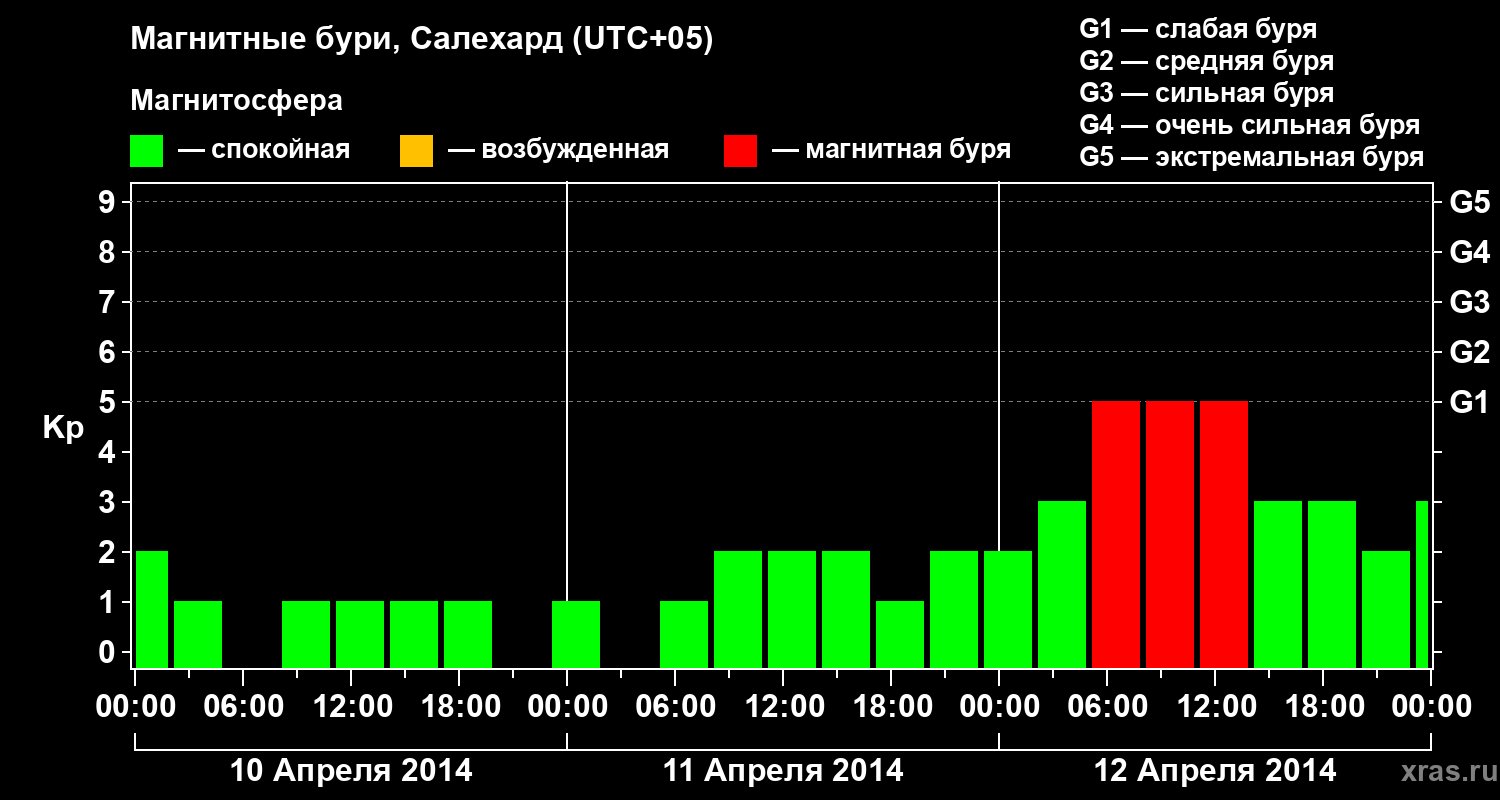Select the chart title 'Магнитные бури, Салехард (UTC+05)'
Screen dimensions: 1500x800
coord(422,41)
